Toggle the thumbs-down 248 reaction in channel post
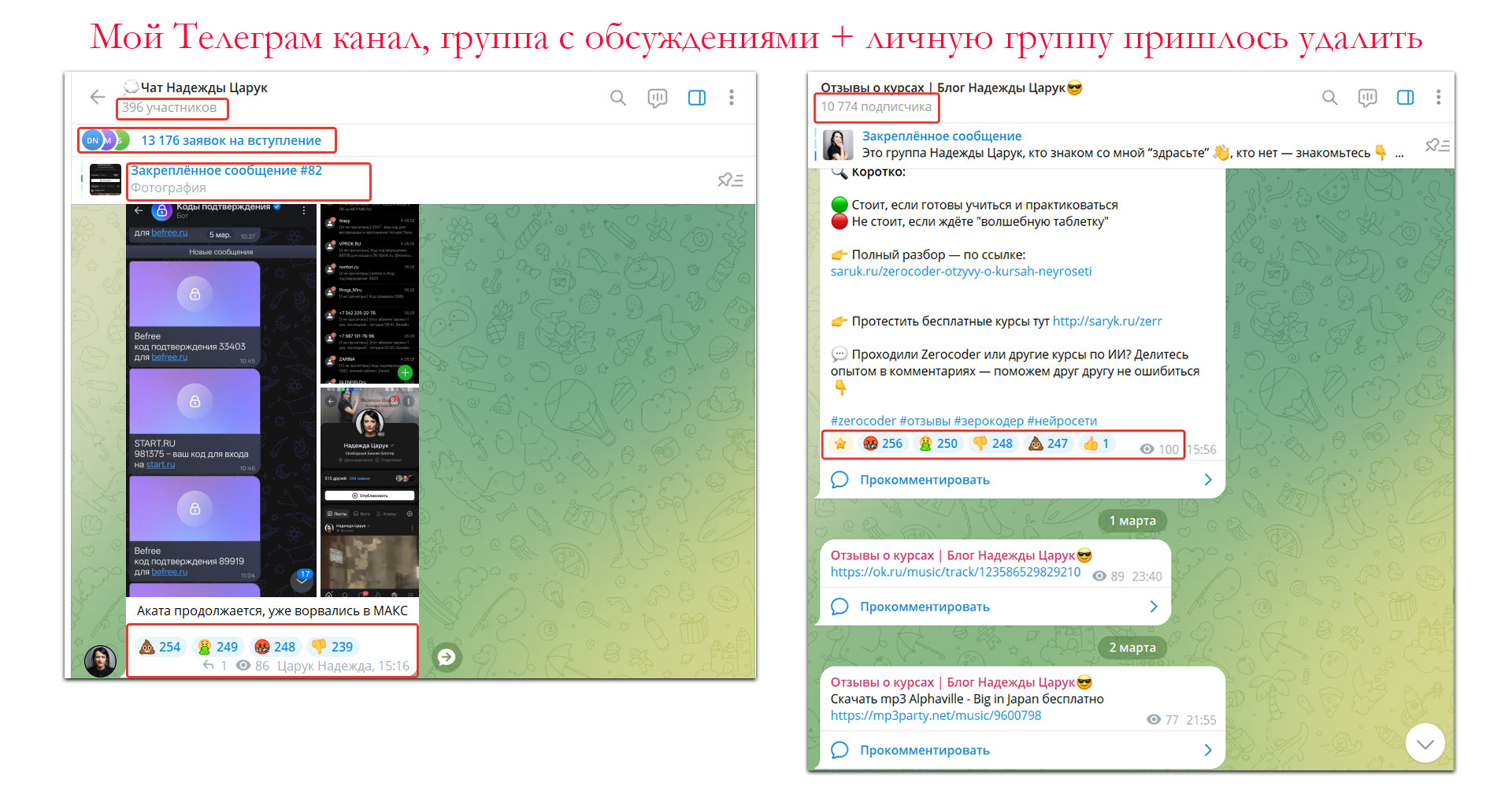Screen dimensions: 1512x787 (993, 444)
